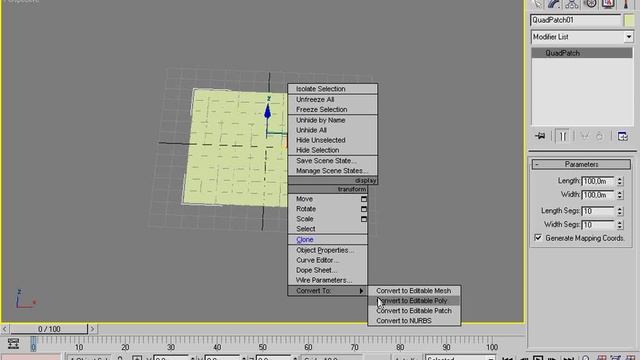
Task: Select QuadPatch in modifier stack
Action: pos(582,53)
